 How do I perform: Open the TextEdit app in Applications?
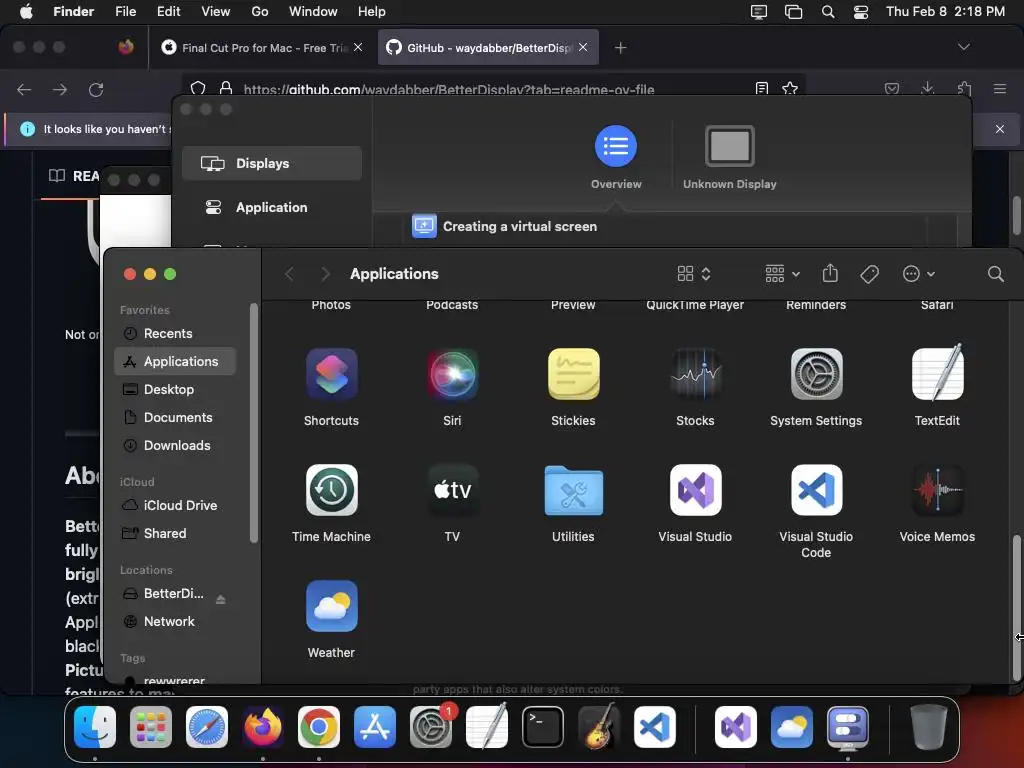pos(937,373)
